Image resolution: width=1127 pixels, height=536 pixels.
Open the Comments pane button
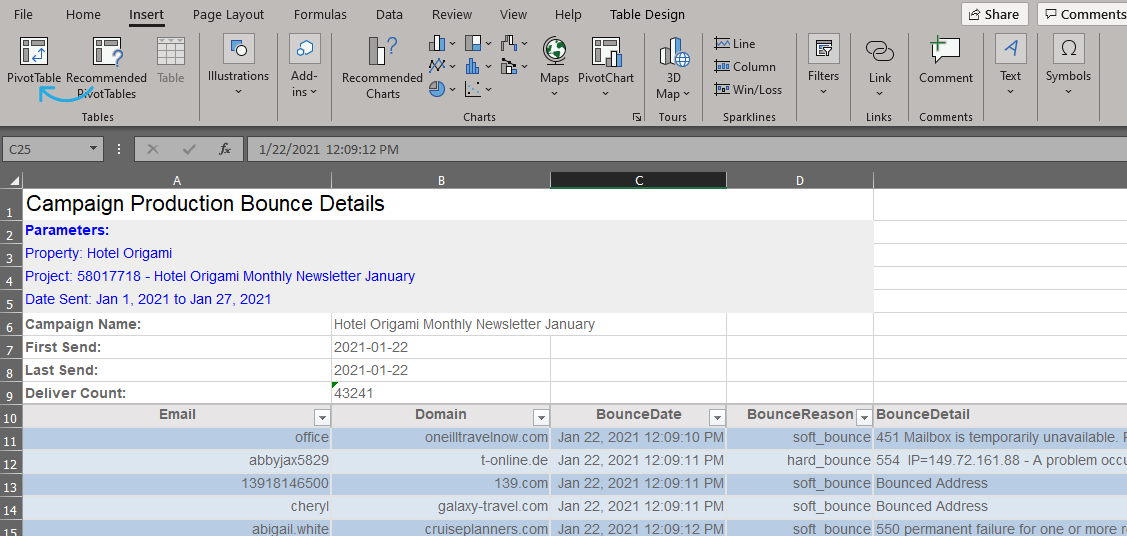(x=1082, y=14)
